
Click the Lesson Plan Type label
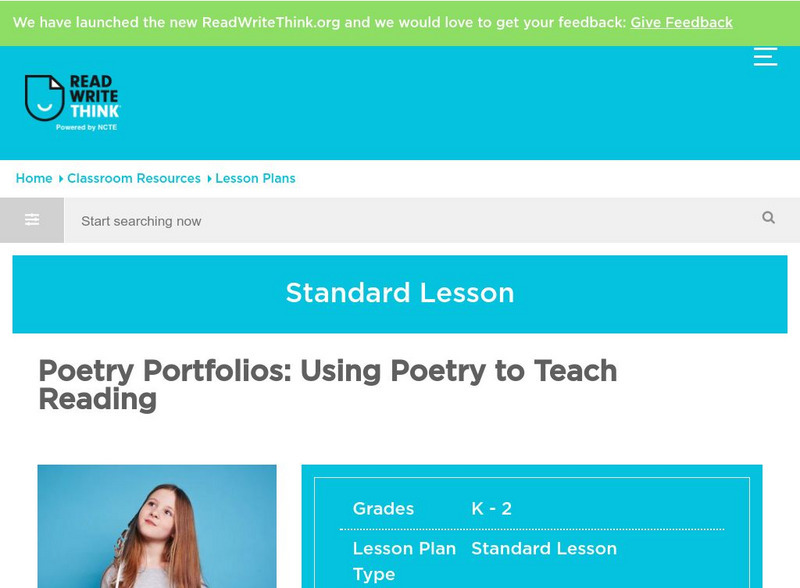click(x=404, y=561)
